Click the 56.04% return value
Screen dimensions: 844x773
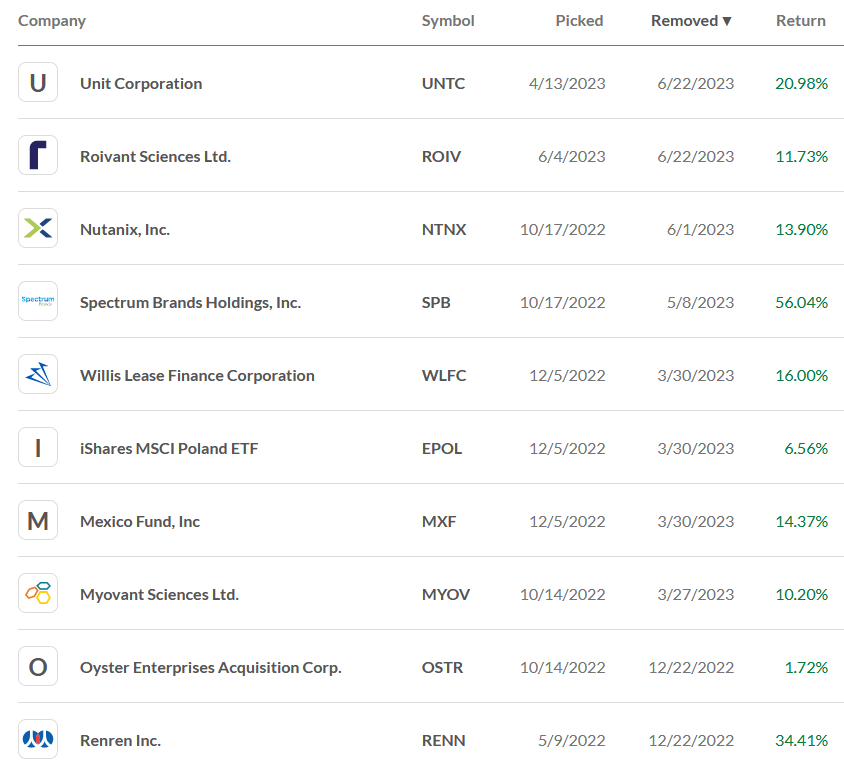click(x=801, y=302)
